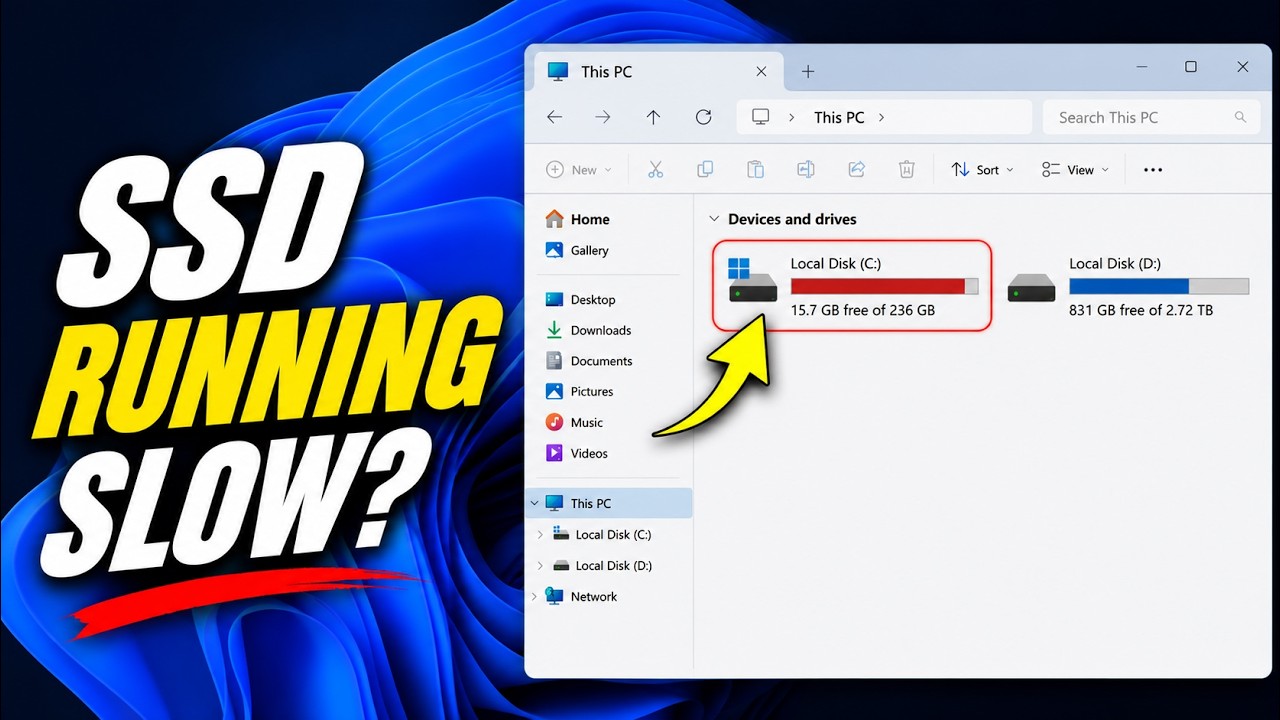Open the Downloads folder in sidebar
The height and width of the screenshot is (720, 1280).
click(588, 330)
